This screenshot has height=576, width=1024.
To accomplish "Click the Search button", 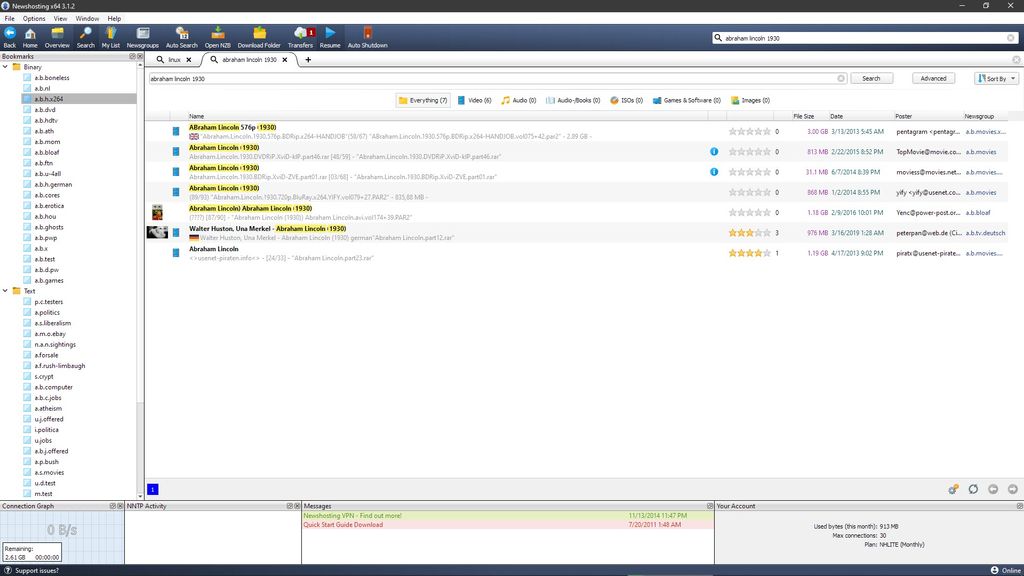I will click(x=870, y=78).
